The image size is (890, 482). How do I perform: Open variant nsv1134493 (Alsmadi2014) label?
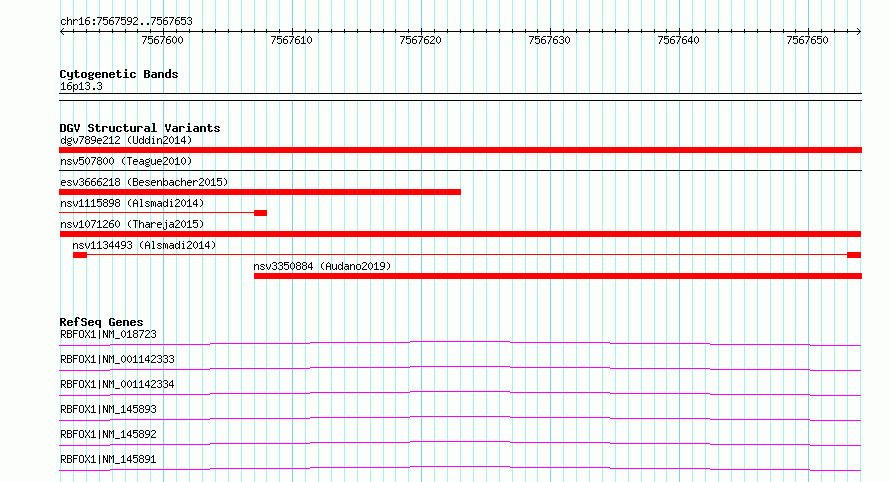point(144,245)
